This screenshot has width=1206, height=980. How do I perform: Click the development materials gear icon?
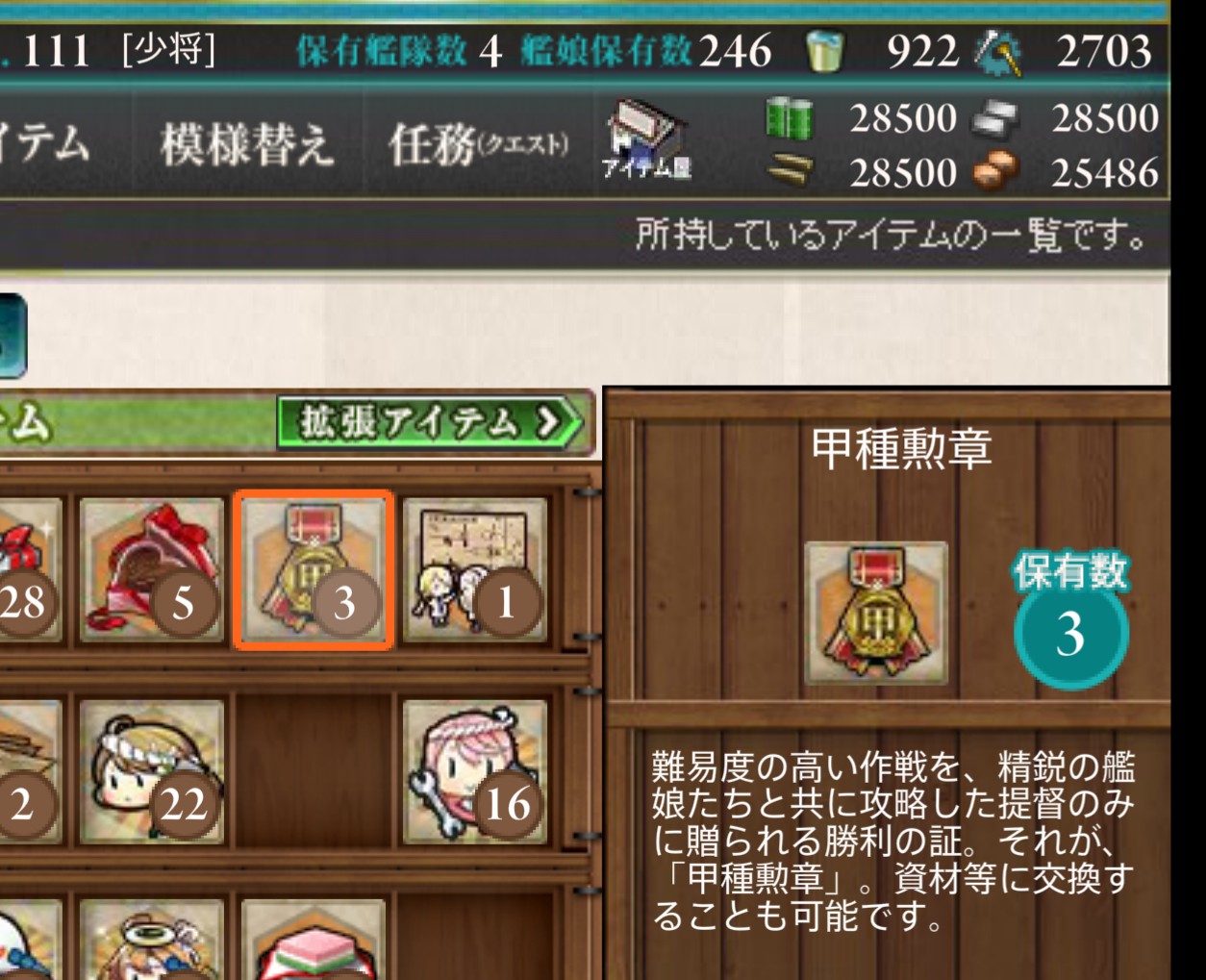(998, 52)
